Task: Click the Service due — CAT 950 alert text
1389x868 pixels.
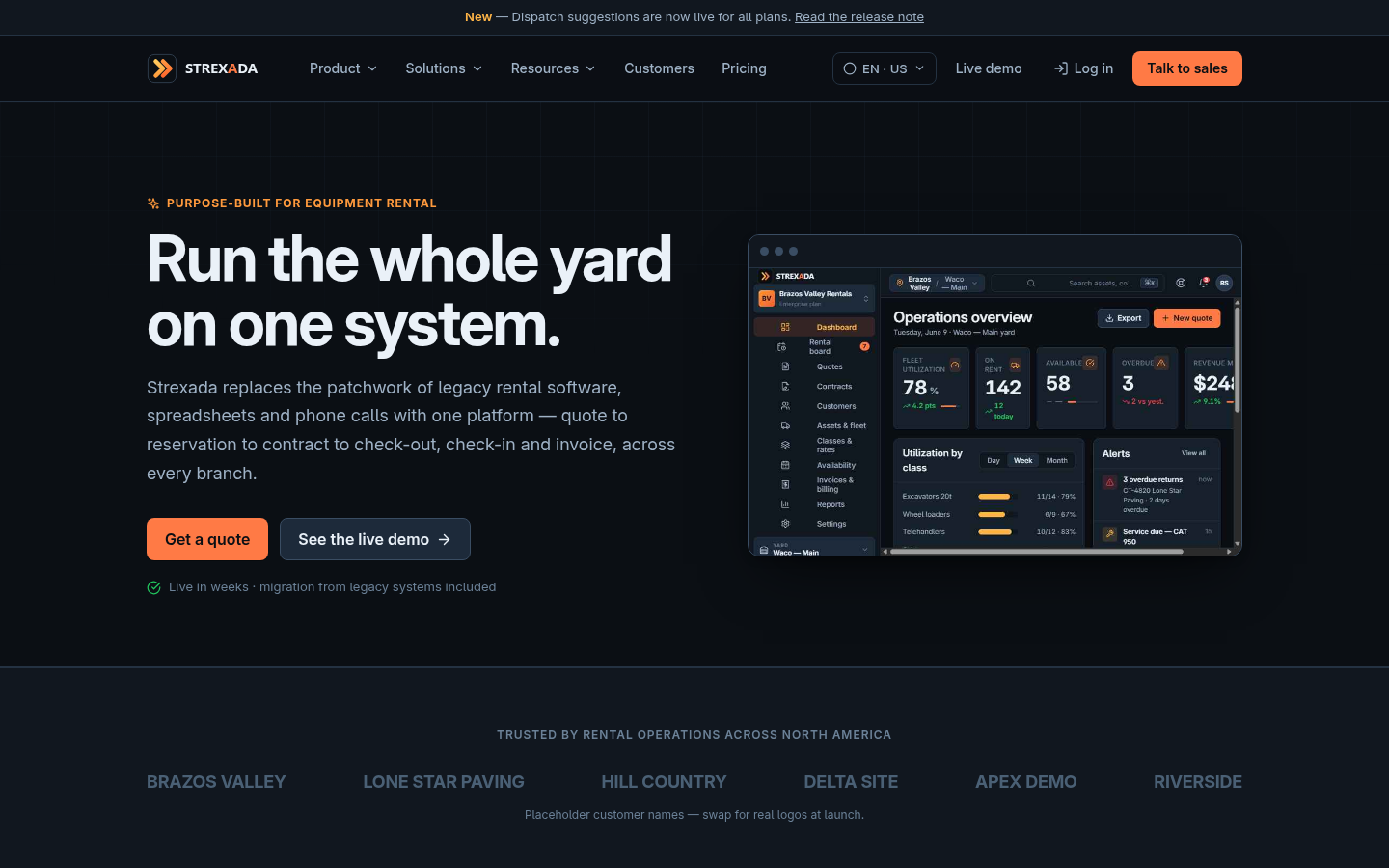Action: pos(1155,536)
